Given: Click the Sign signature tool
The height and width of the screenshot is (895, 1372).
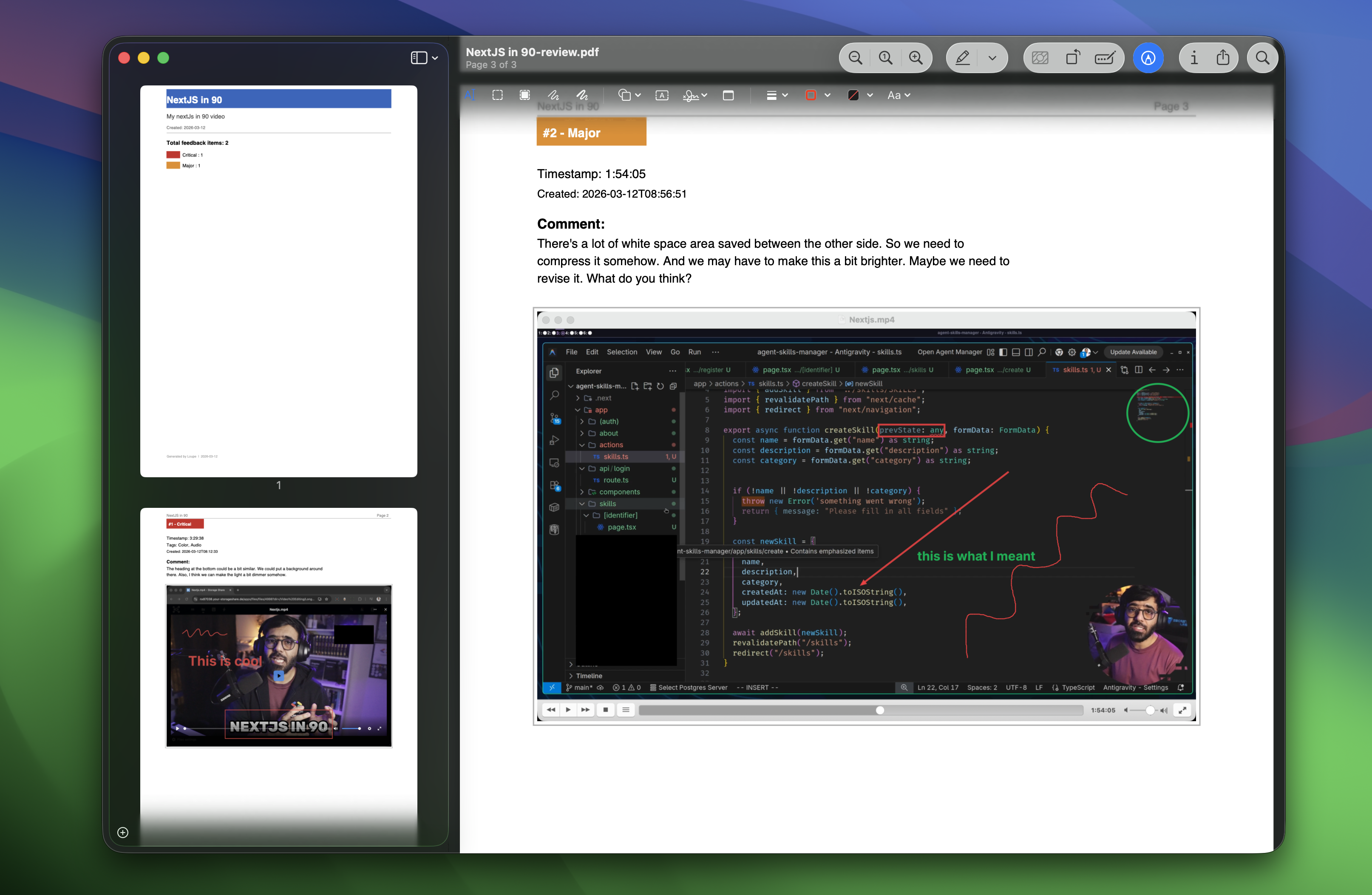Looking at the screenshot, I should point(691,95).
